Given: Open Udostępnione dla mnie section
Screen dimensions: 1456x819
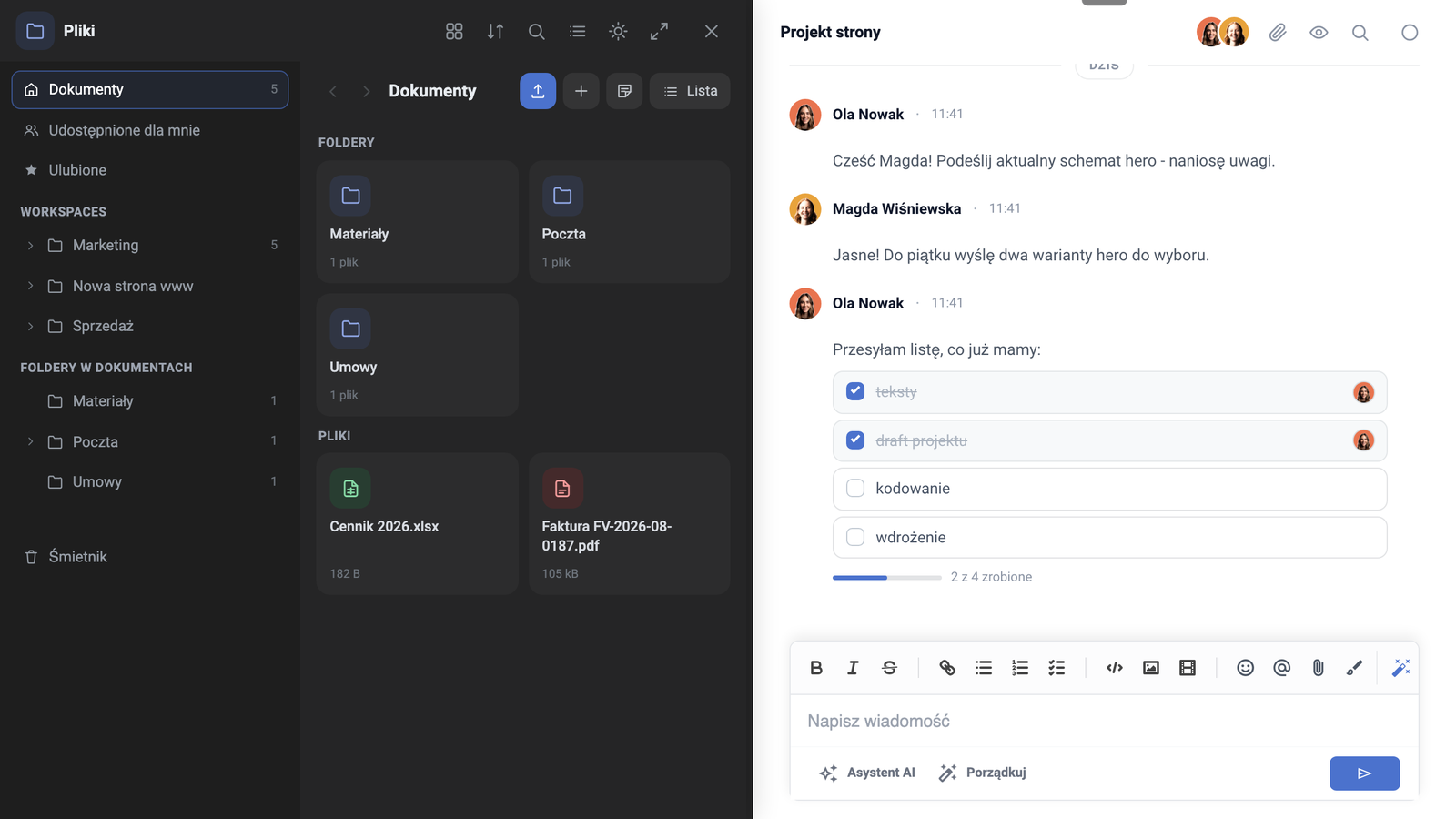Looking at the screenshot, I should point(150,130).
